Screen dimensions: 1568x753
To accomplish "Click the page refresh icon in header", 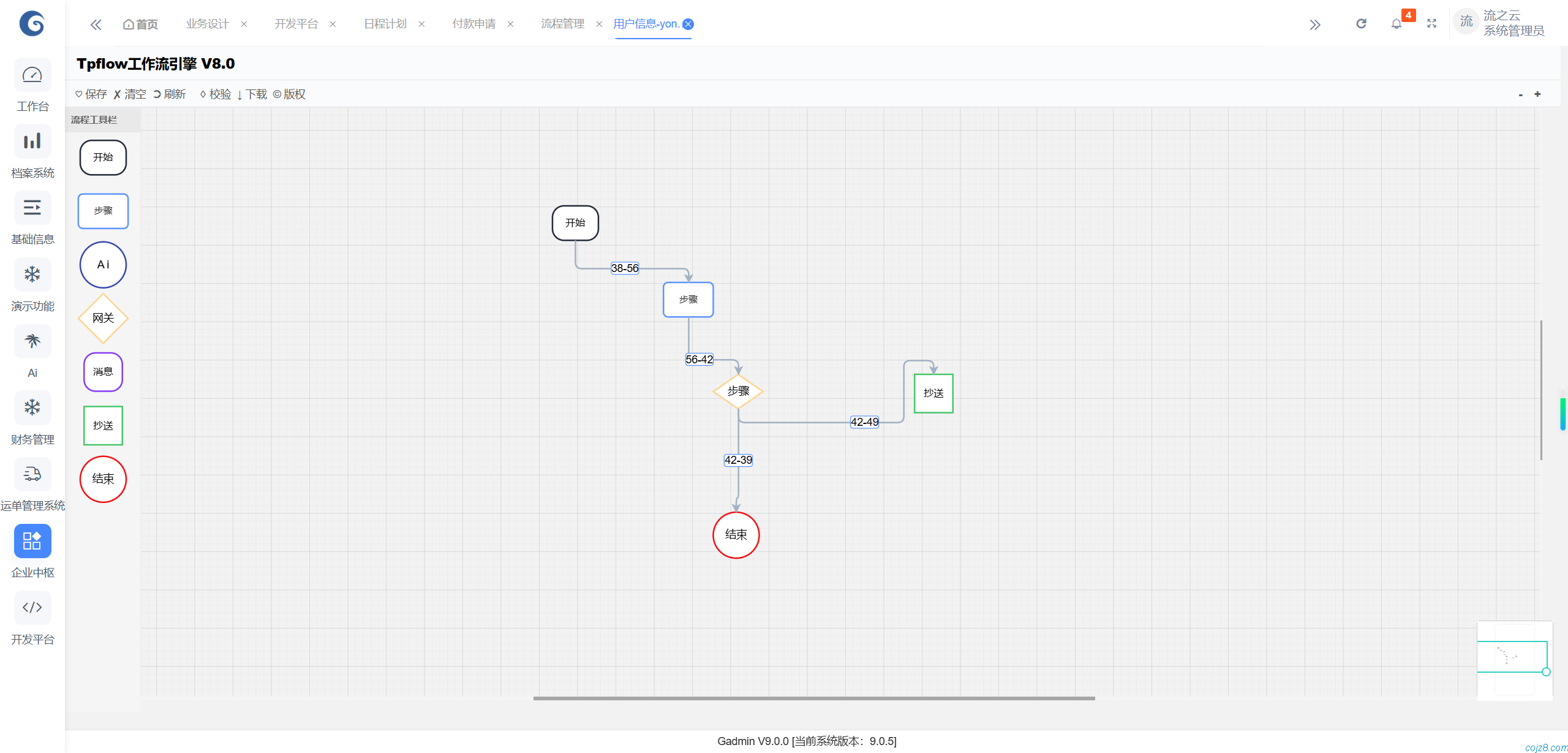I will coord(1361,24).
